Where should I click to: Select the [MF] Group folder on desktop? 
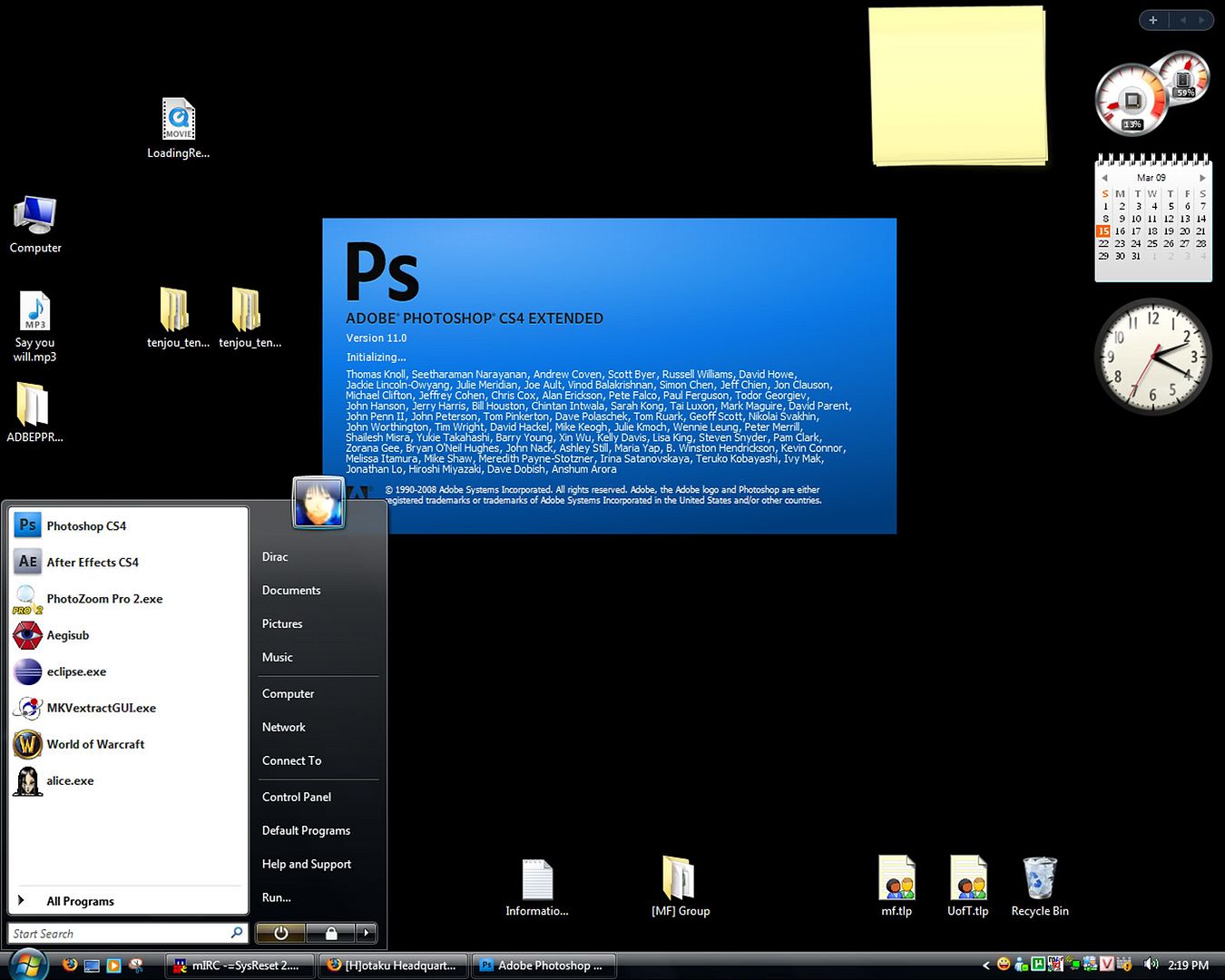coord(681,886)
